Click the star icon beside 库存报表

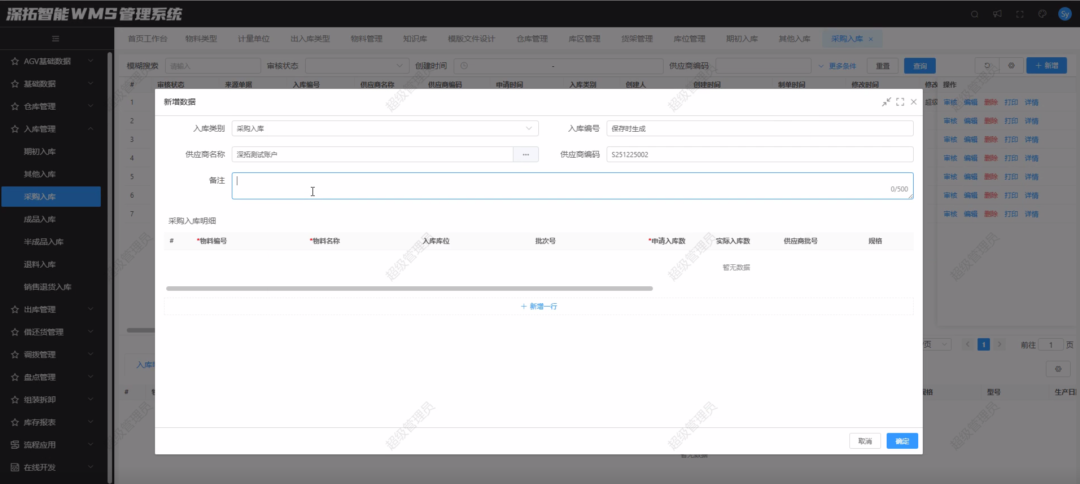[x=14, y=422]
